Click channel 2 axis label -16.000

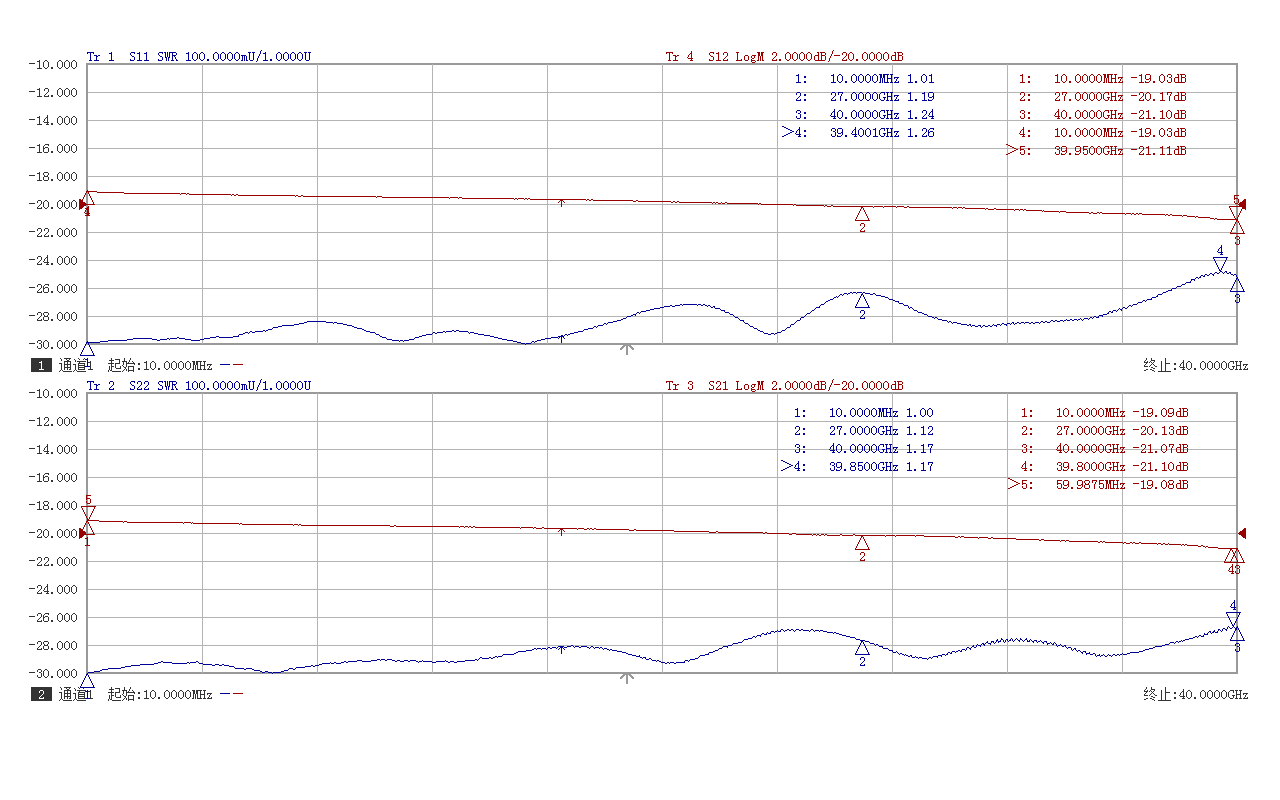click(54, 477)
